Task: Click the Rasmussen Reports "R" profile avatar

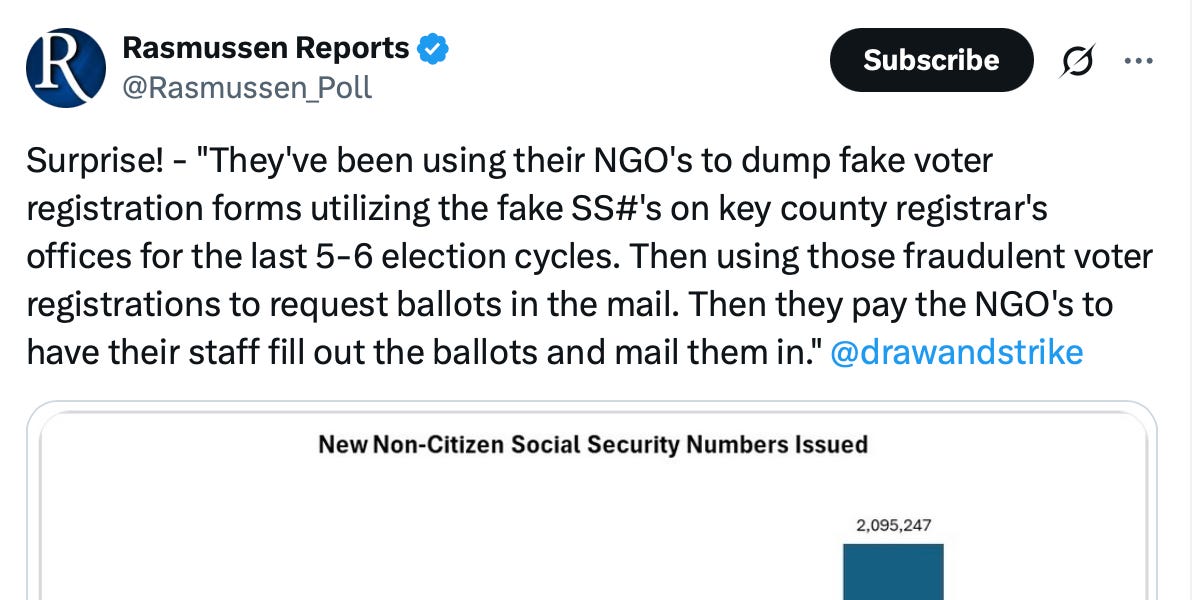Action: [x=65, y=67]
